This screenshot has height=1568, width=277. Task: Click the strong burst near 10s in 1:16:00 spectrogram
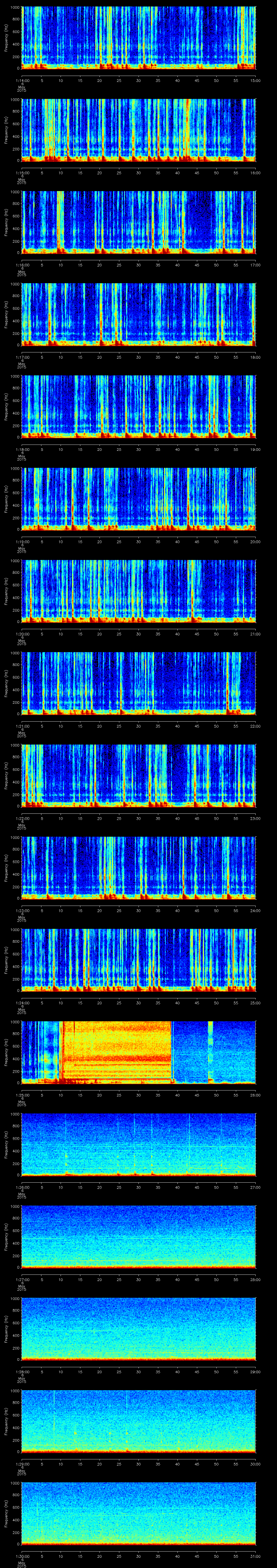pos(60,219)
